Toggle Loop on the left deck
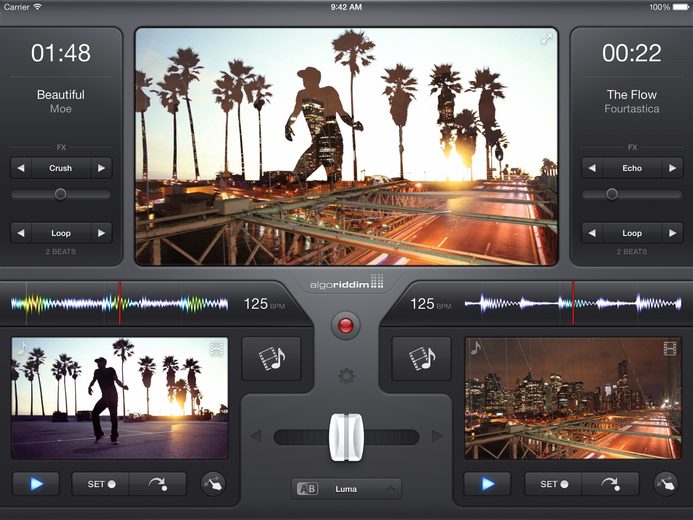The image size is (693, 520). (61, 233)
